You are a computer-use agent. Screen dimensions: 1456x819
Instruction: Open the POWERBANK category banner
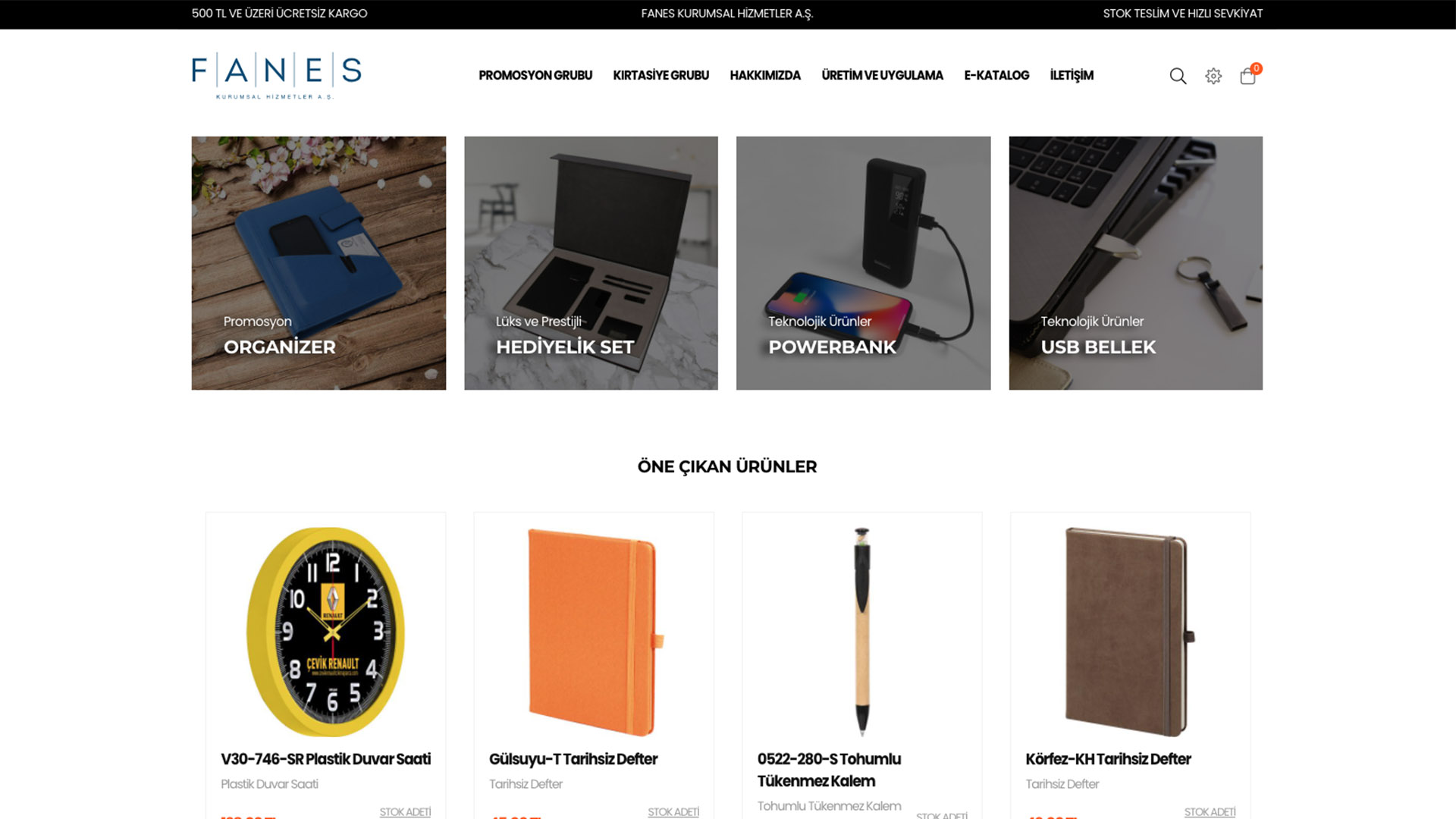coord(863,263)
